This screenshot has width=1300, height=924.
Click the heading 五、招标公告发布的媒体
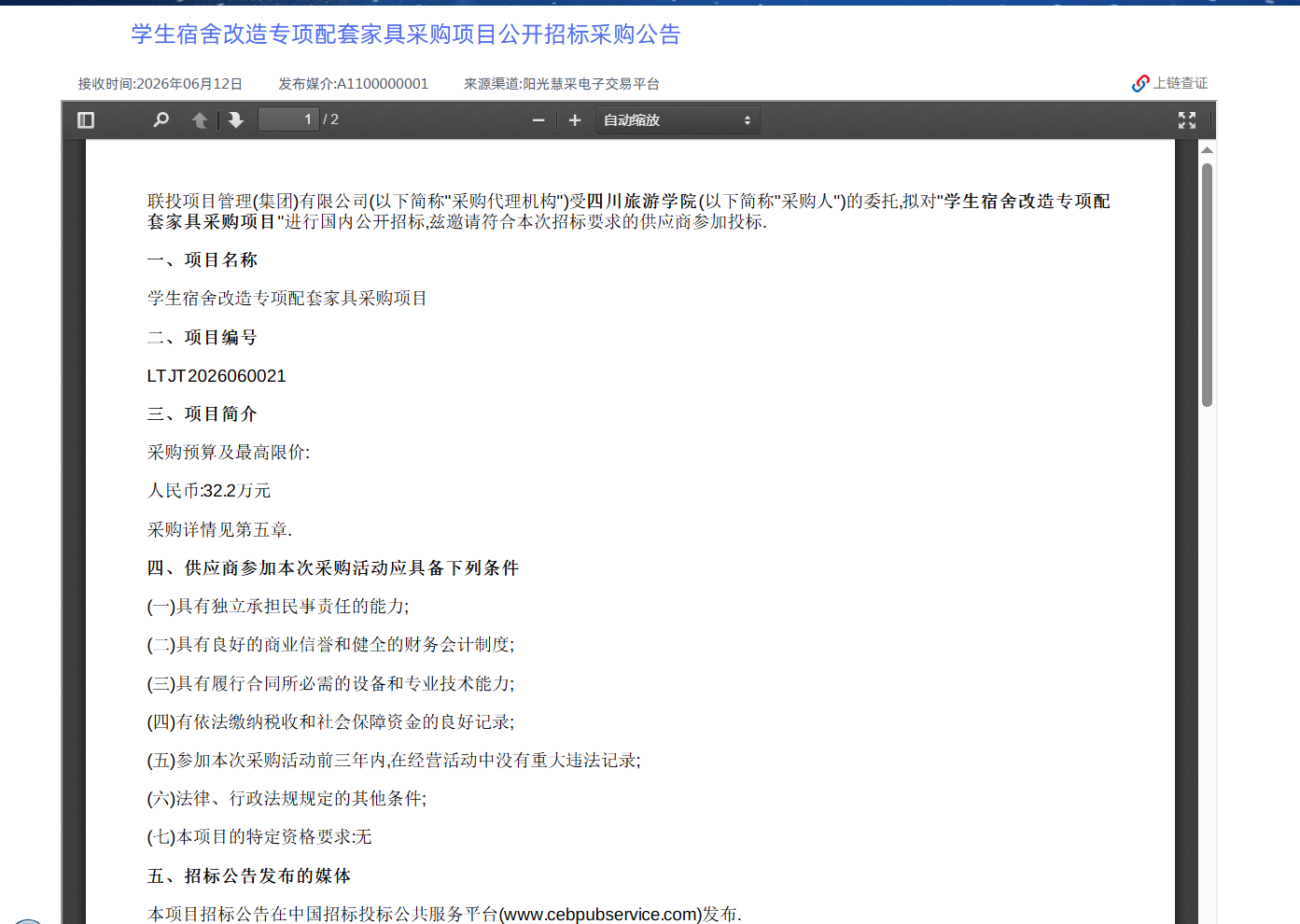click(249, 876)
